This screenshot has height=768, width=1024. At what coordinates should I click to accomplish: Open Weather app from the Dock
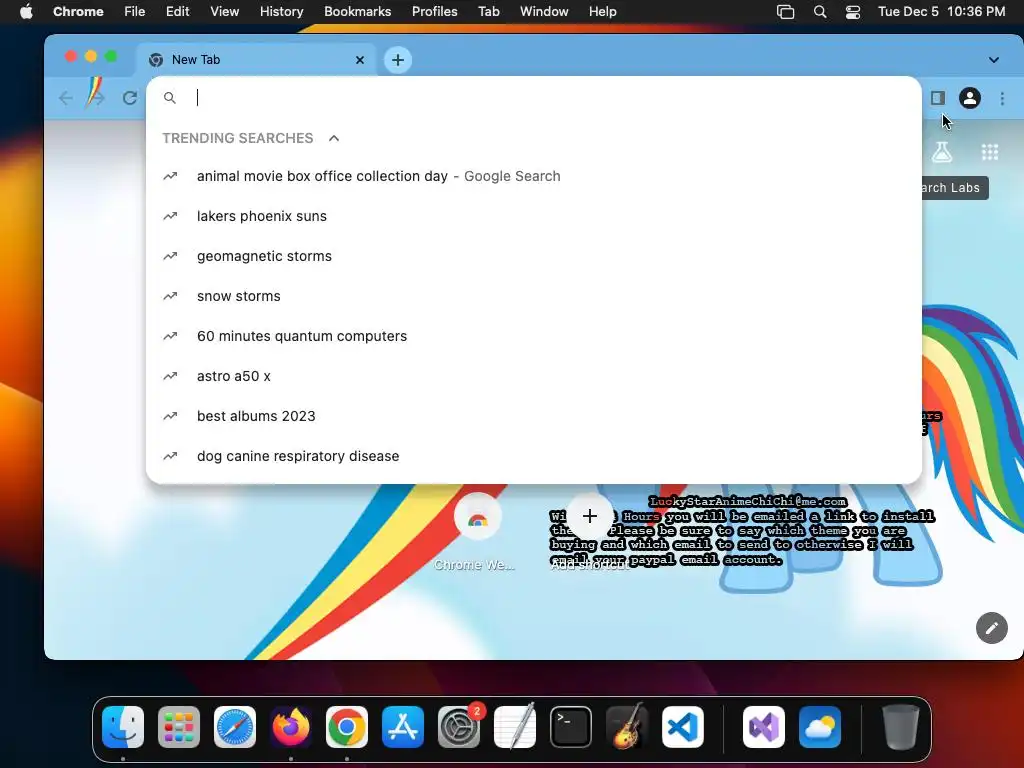(x=820, y=727)
